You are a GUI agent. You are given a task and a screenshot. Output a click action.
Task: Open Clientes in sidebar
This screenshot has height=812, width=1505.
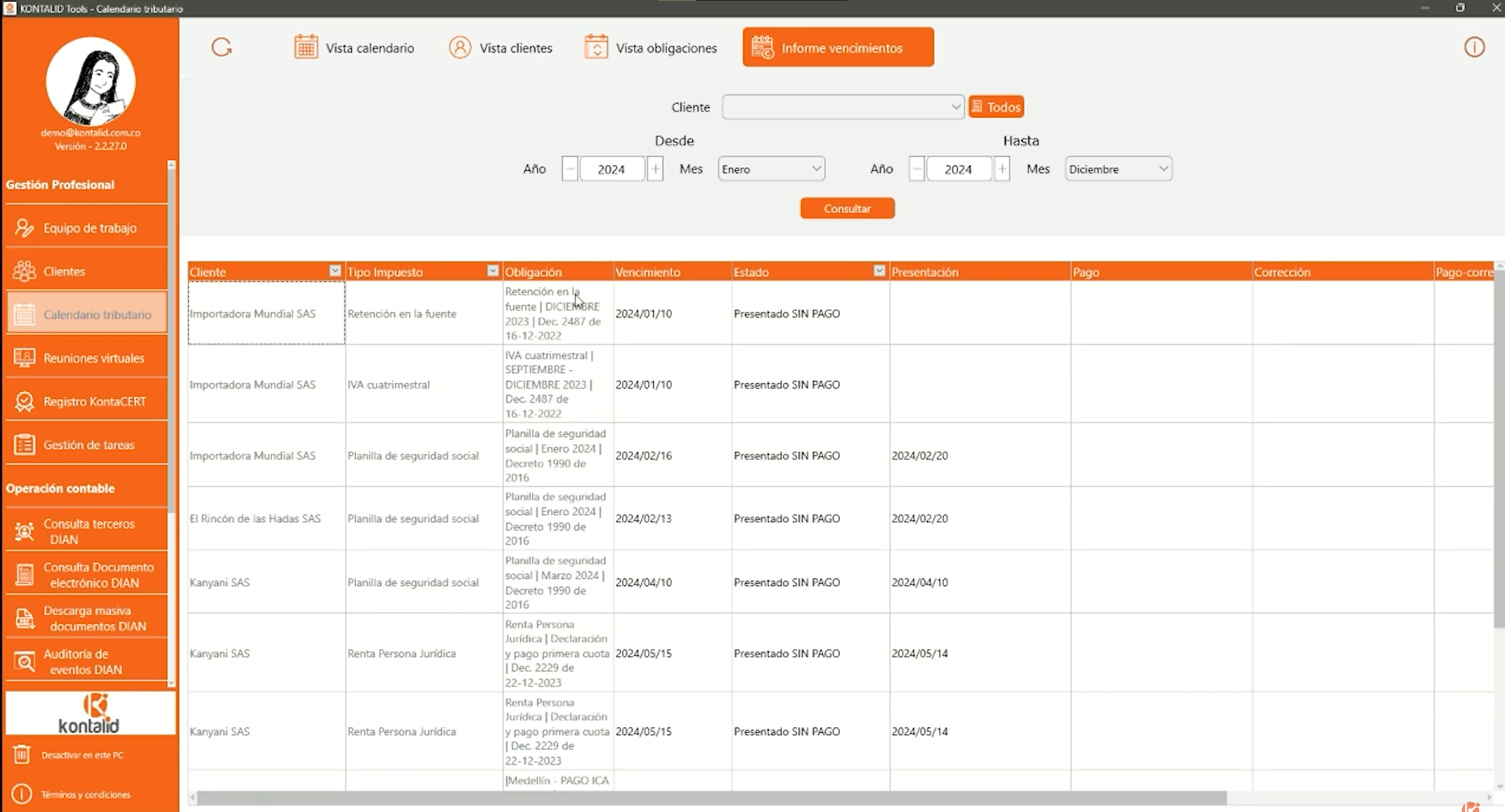tap(86, 271)
